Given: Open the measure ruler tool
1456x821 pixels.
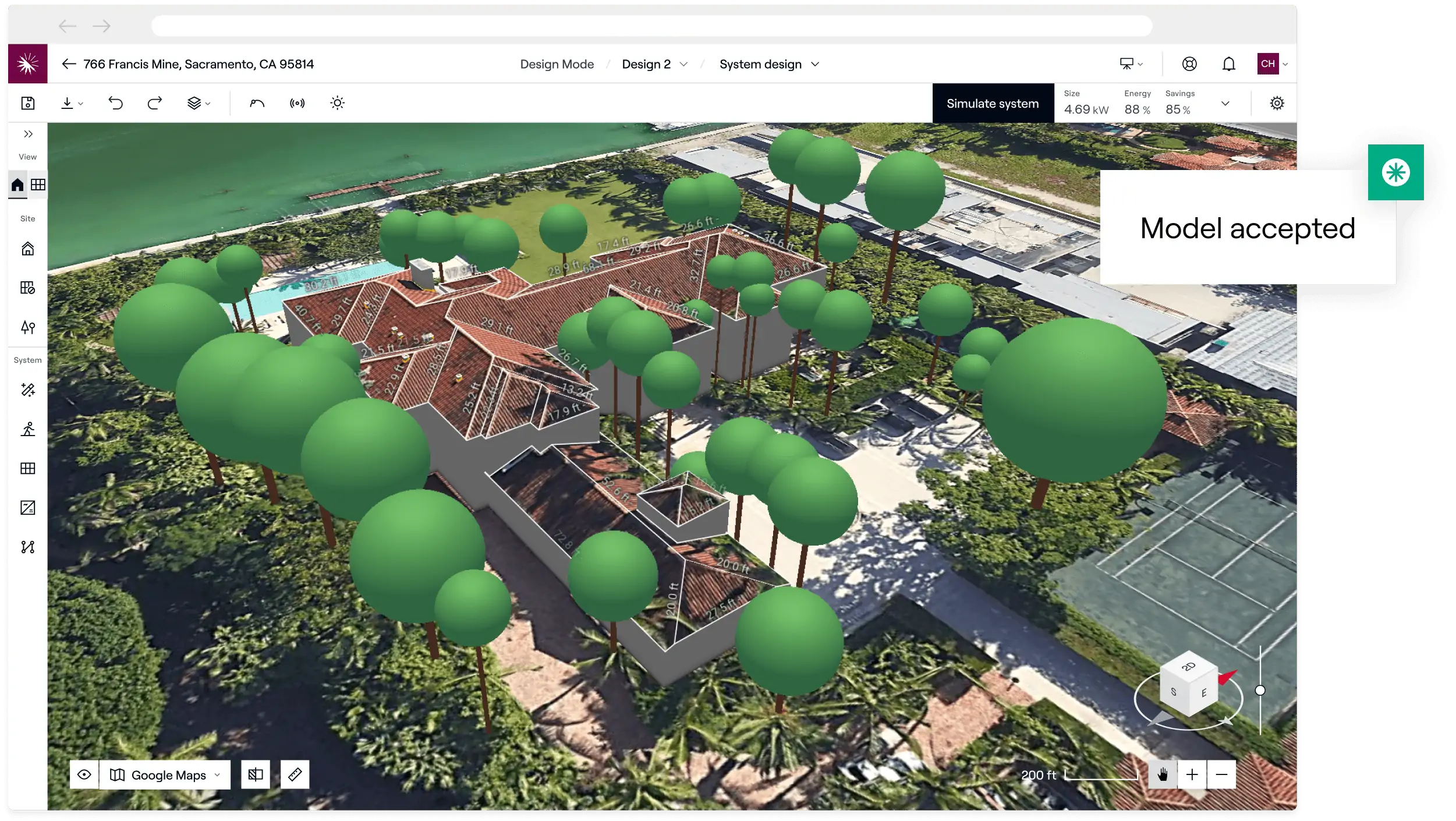Looking at the screenshot, I should click(x=295, y=774).
